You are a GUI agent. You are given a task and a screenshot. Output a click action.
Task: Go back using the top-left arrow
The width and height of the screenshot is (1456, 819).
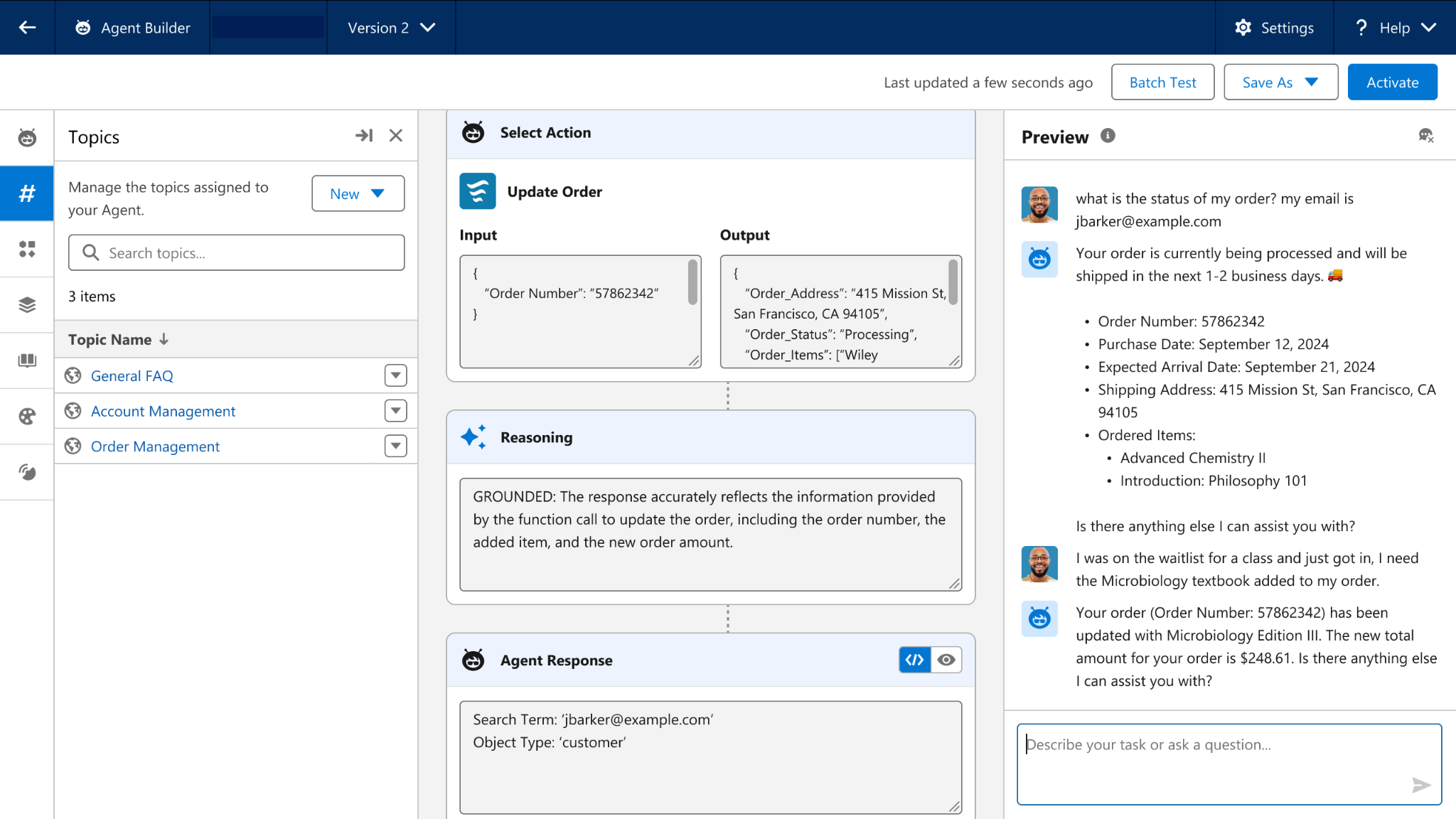click(x=27, y=28)
